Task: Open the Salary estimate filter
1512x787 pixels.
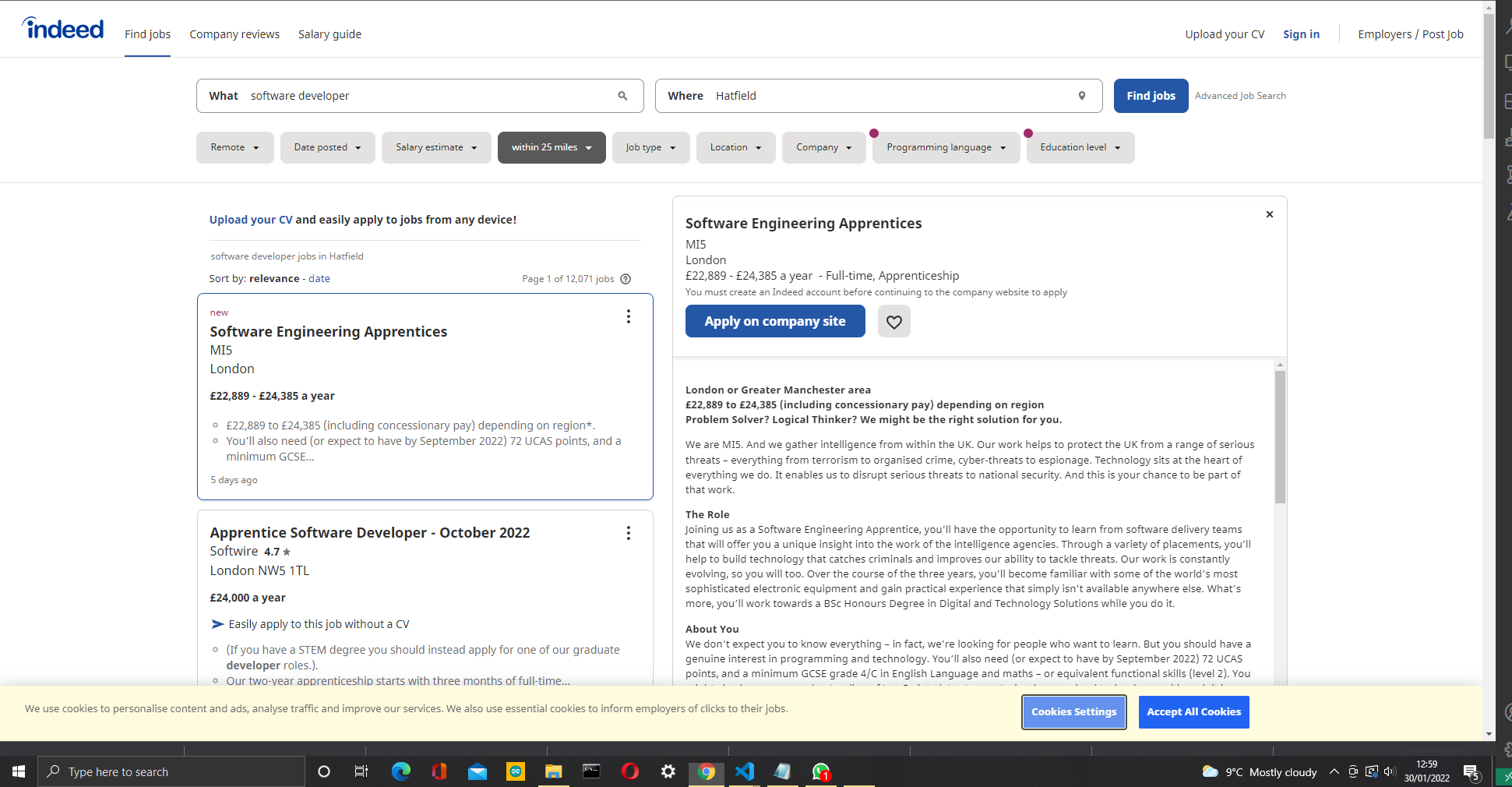Action: click(x=436, y=147)
